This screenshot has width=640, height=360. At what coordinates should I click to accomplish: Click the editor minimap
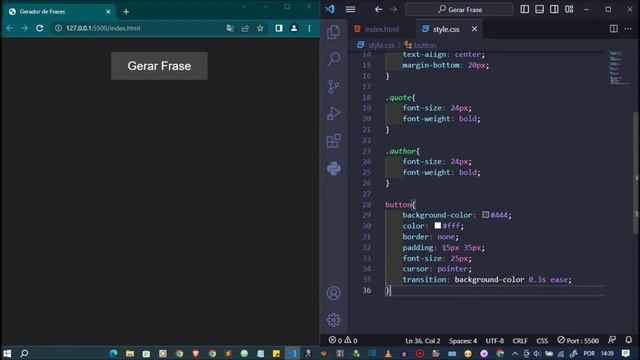click(618, 67)
